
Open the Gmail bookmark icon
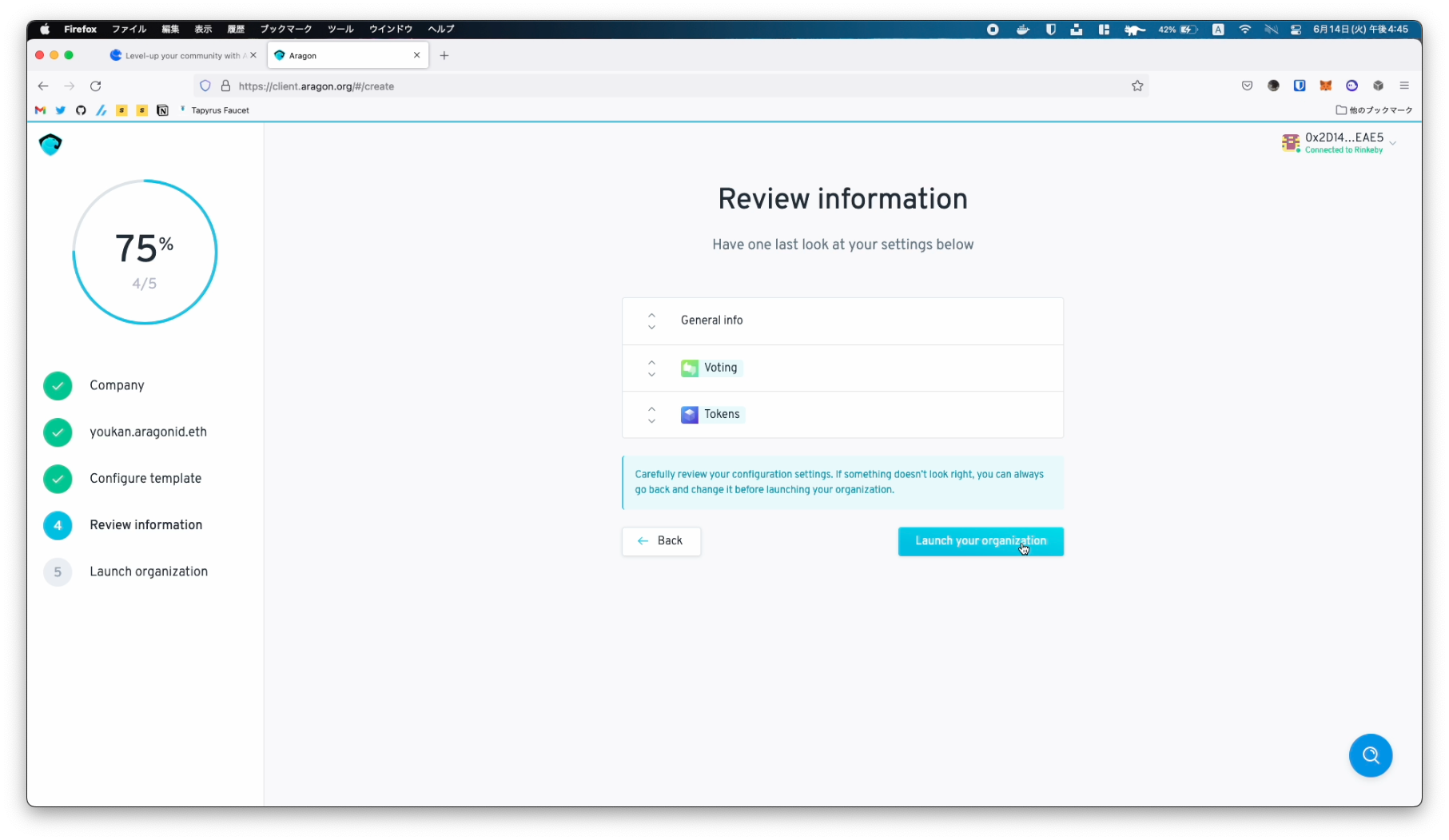(41, 110)
